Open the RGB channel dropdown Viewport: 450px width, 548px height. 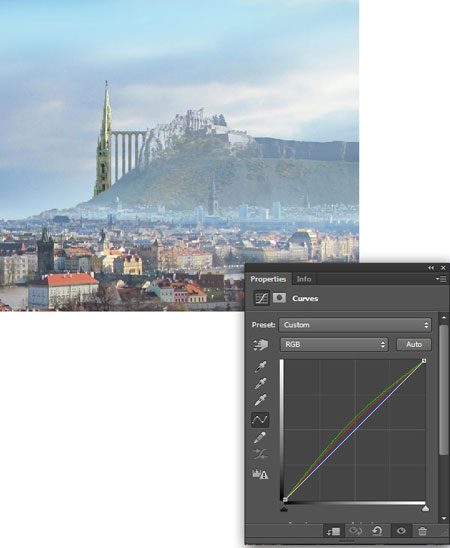click(334, 345)
